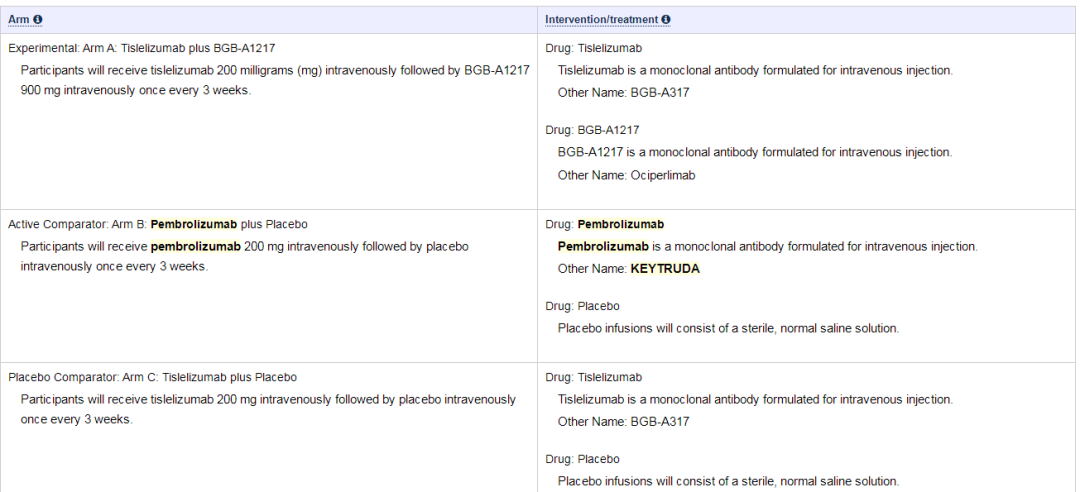The width and height of the screenshot is (1080, 492).
Task: Click "Pembrolizumab is a monoclonal antibody" description
Action: 768,246
